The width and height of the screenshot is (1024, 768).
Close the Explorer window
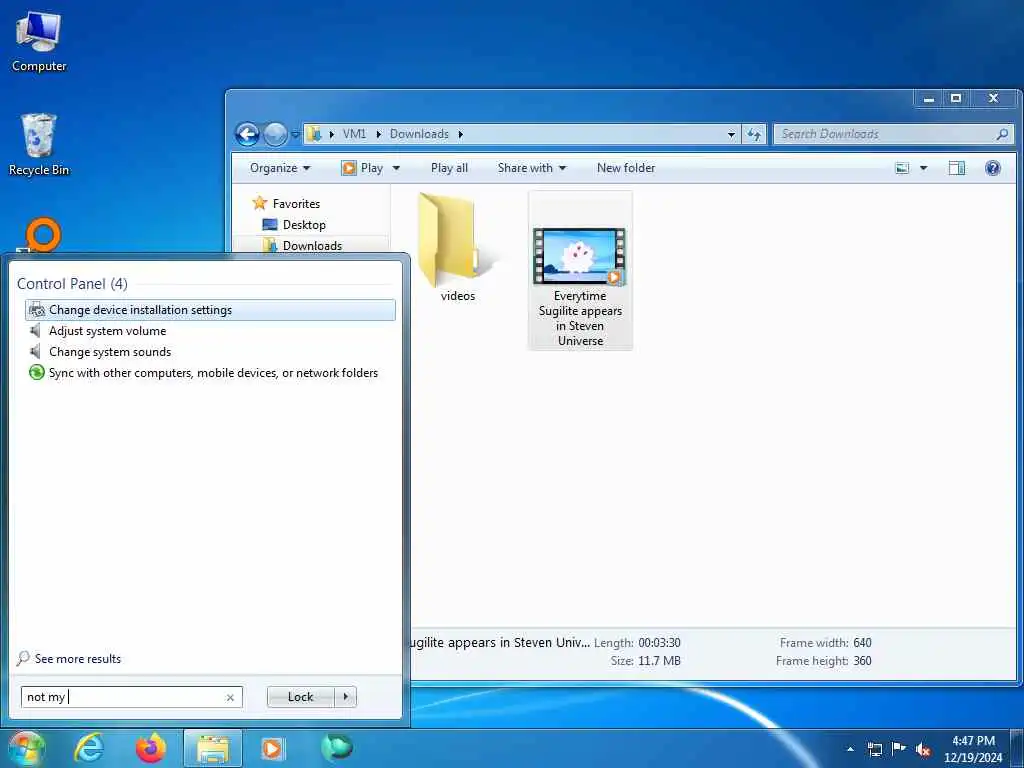pyautogui.click(x=993, y=99)
